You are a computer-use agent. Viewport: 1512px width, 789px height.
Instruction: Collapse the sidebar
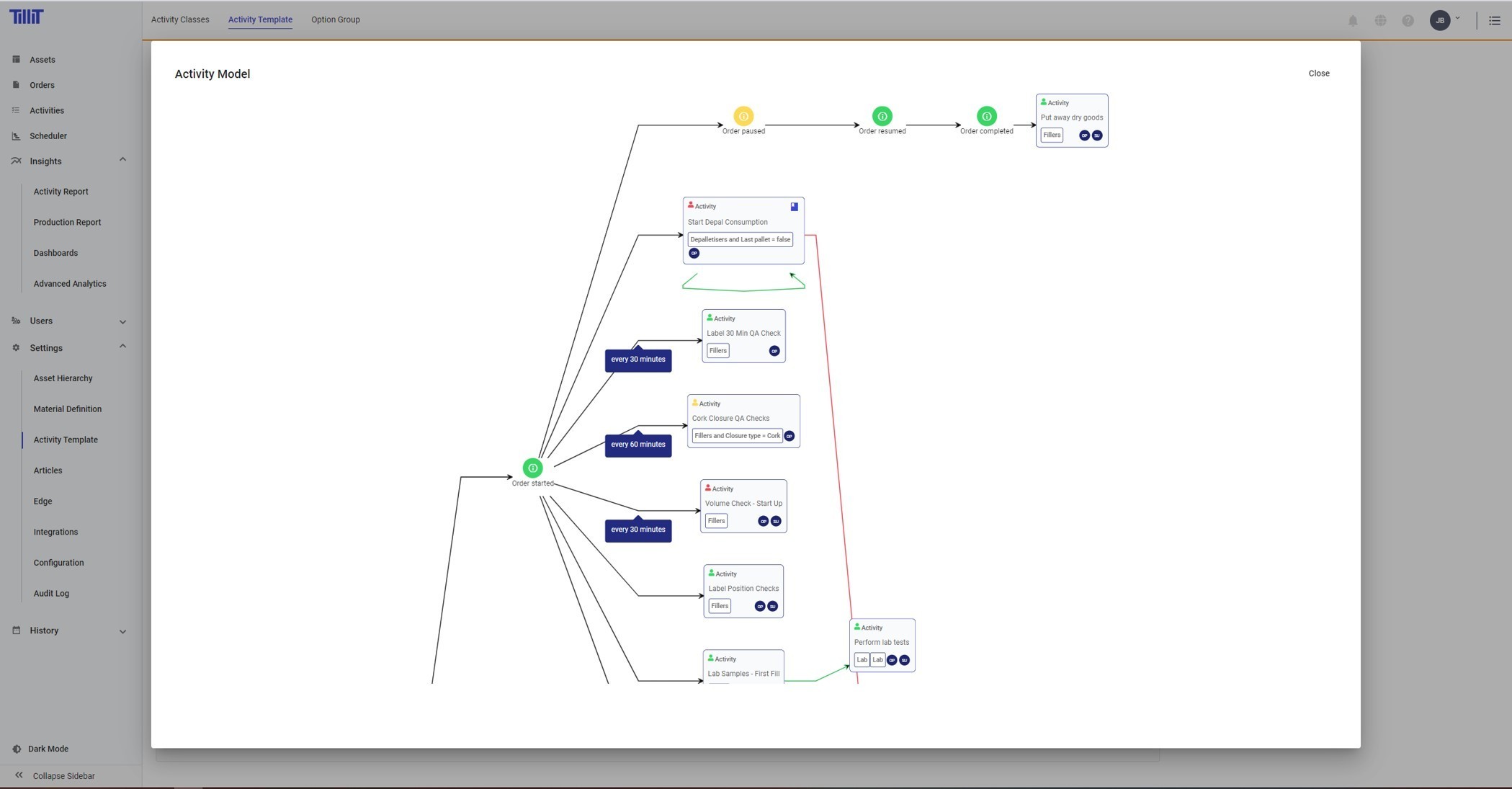point(63,776)
